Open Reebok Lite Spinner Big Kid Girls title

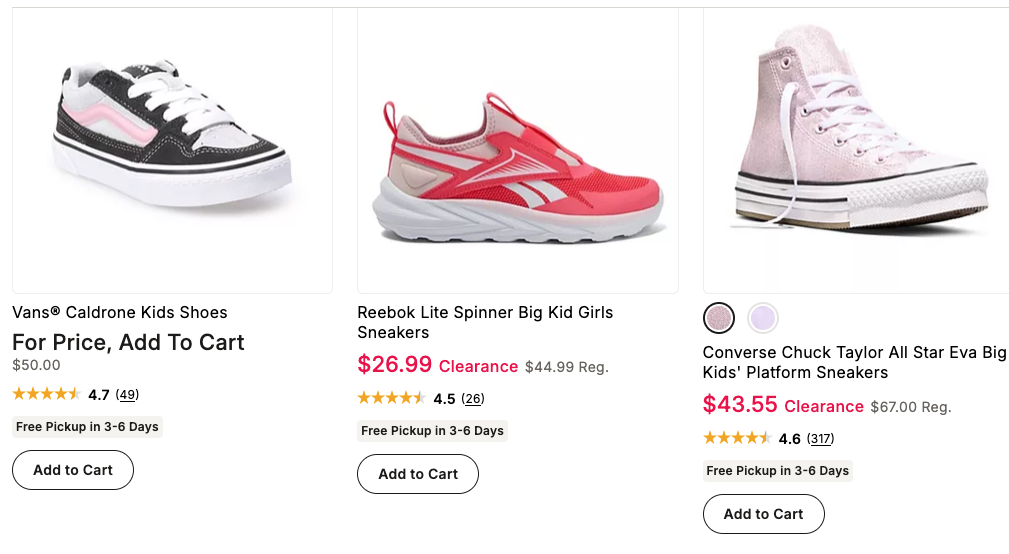485,322
